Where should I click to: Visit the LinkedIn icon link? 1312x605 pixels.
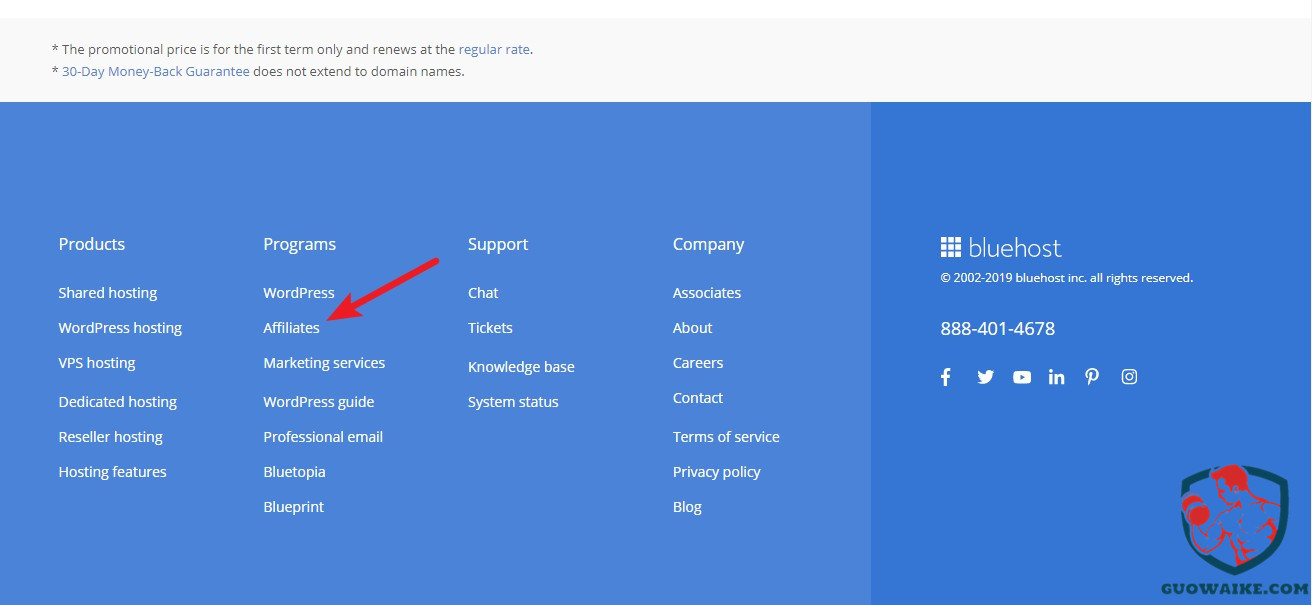point(1056,377)
